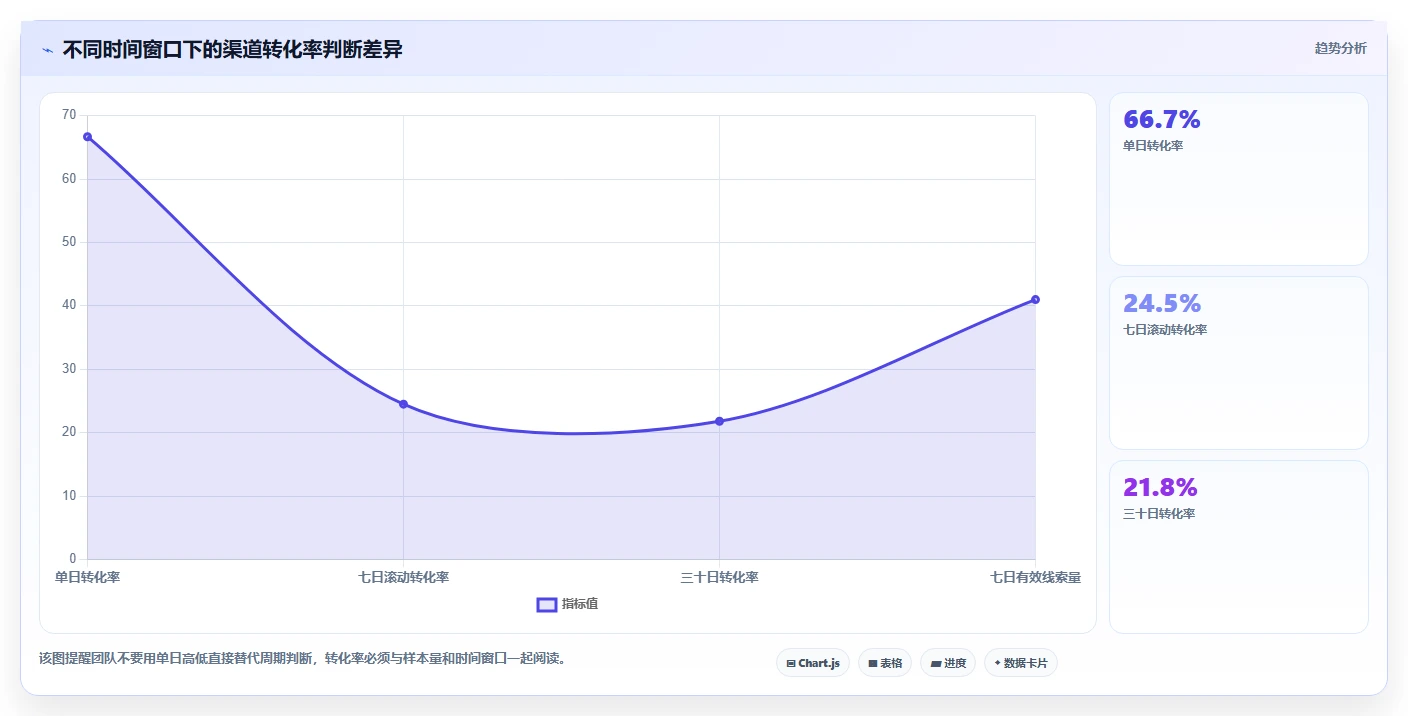Image resolution: width=1408 pixels, height=716 pixels.
Task: Click the title 不同时间窗口下的渠道转化率判断差异
Action: coord(232,49)
